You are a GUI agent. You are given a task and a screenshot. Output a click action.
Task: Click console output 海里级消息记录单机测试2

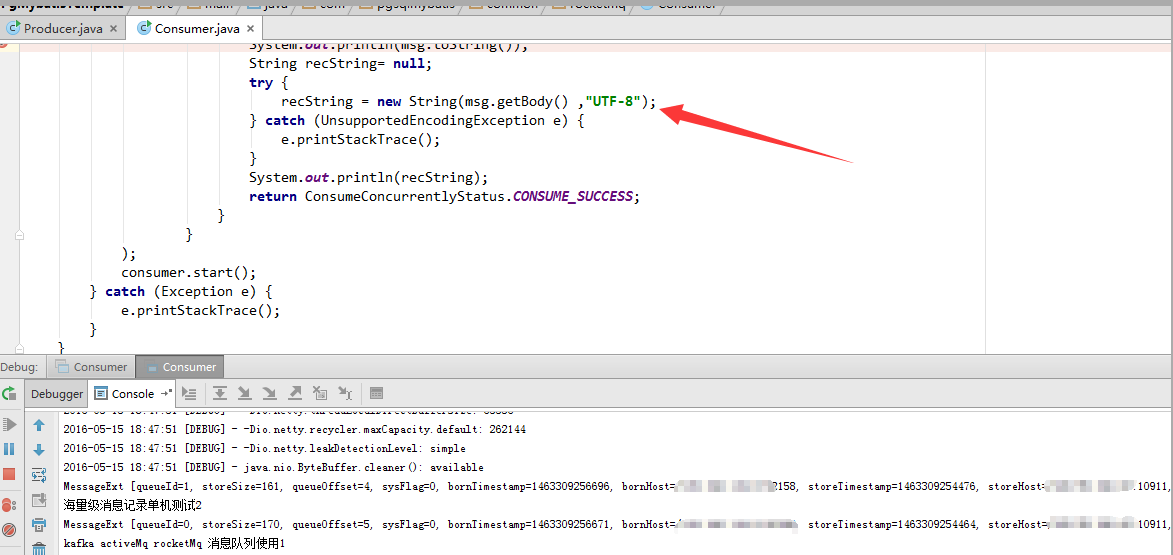132,506
